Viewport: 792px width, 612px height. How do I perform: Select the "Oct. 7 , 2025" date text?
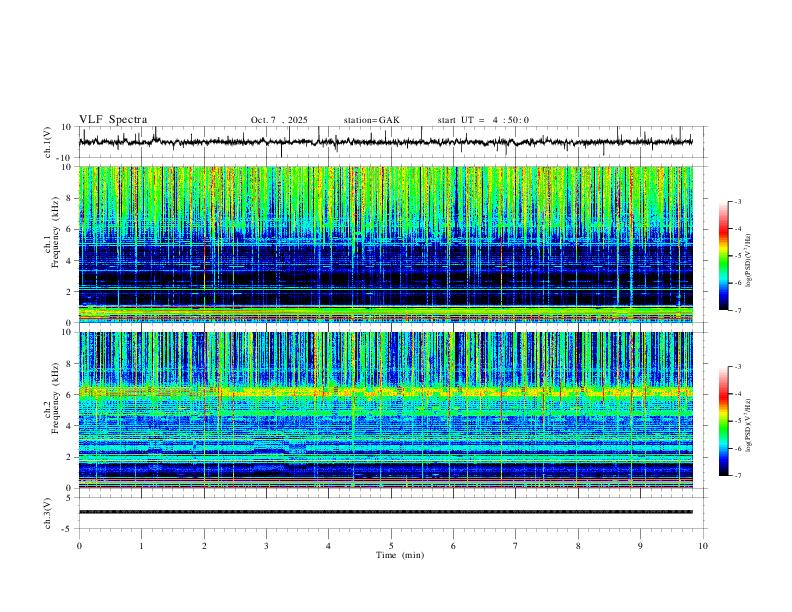[279, 120]
